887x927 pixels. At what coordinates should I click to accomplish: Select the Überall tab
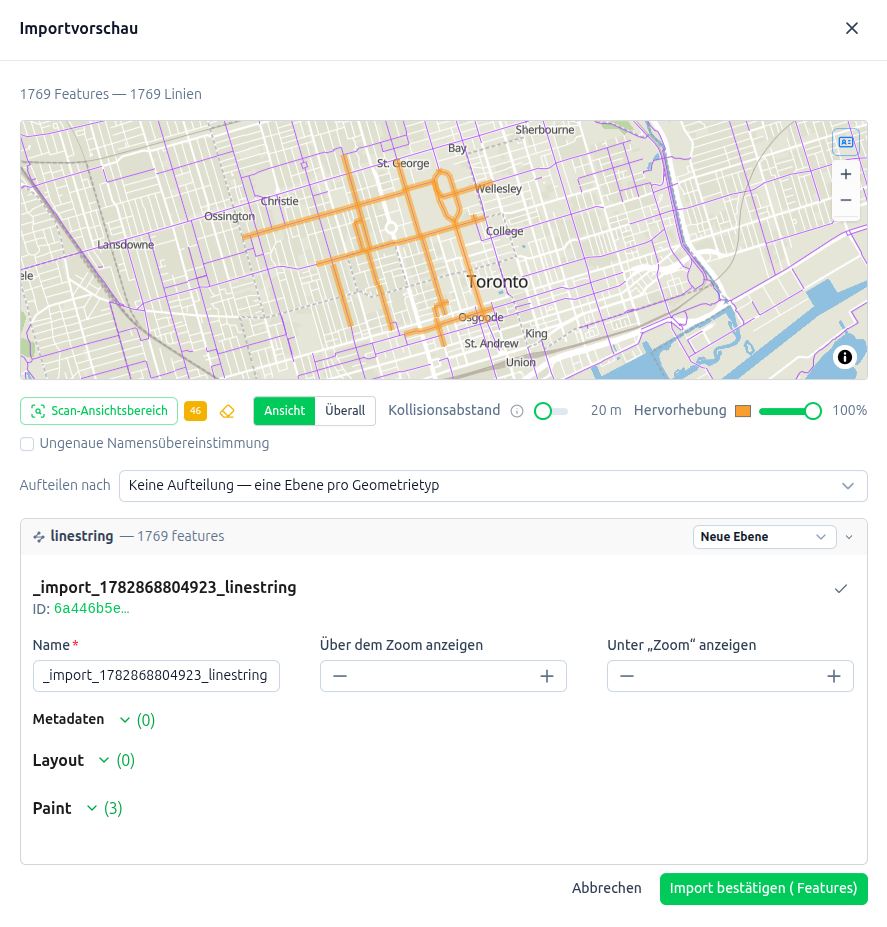[345, 411]
